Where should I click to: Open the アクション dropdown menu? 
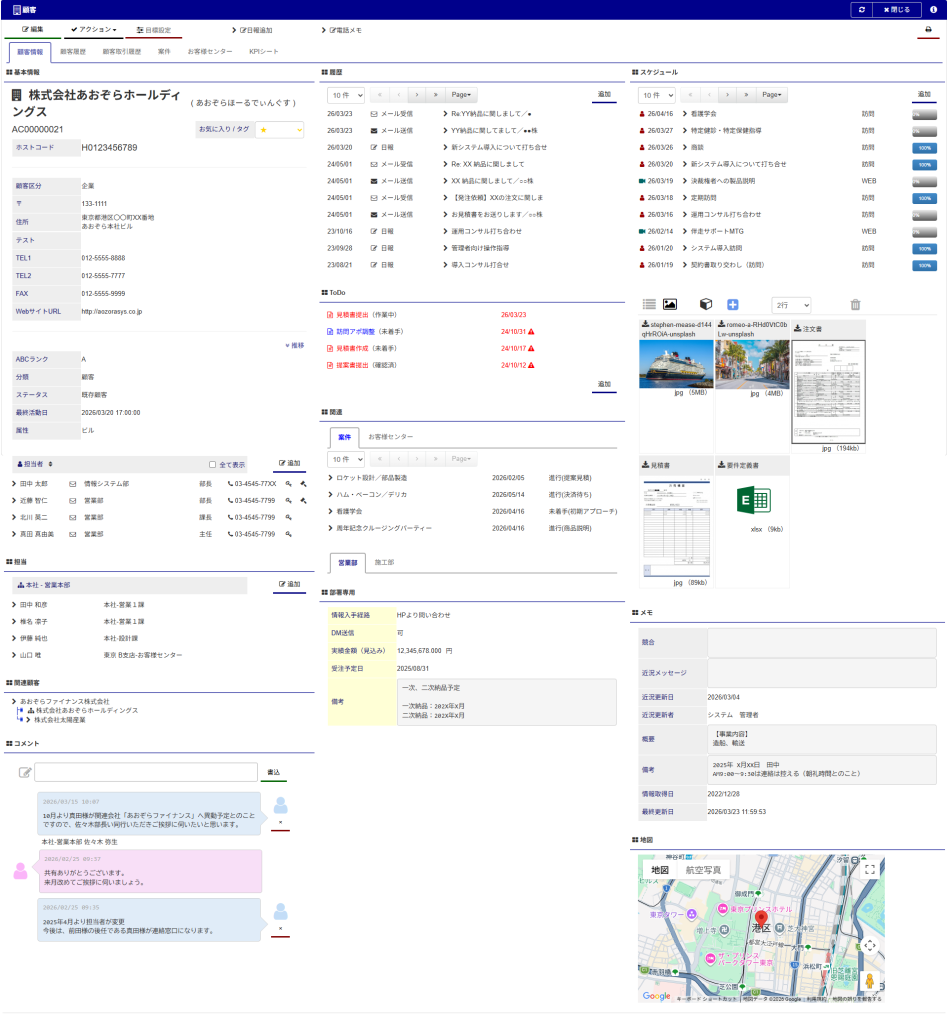pos(97,30)
